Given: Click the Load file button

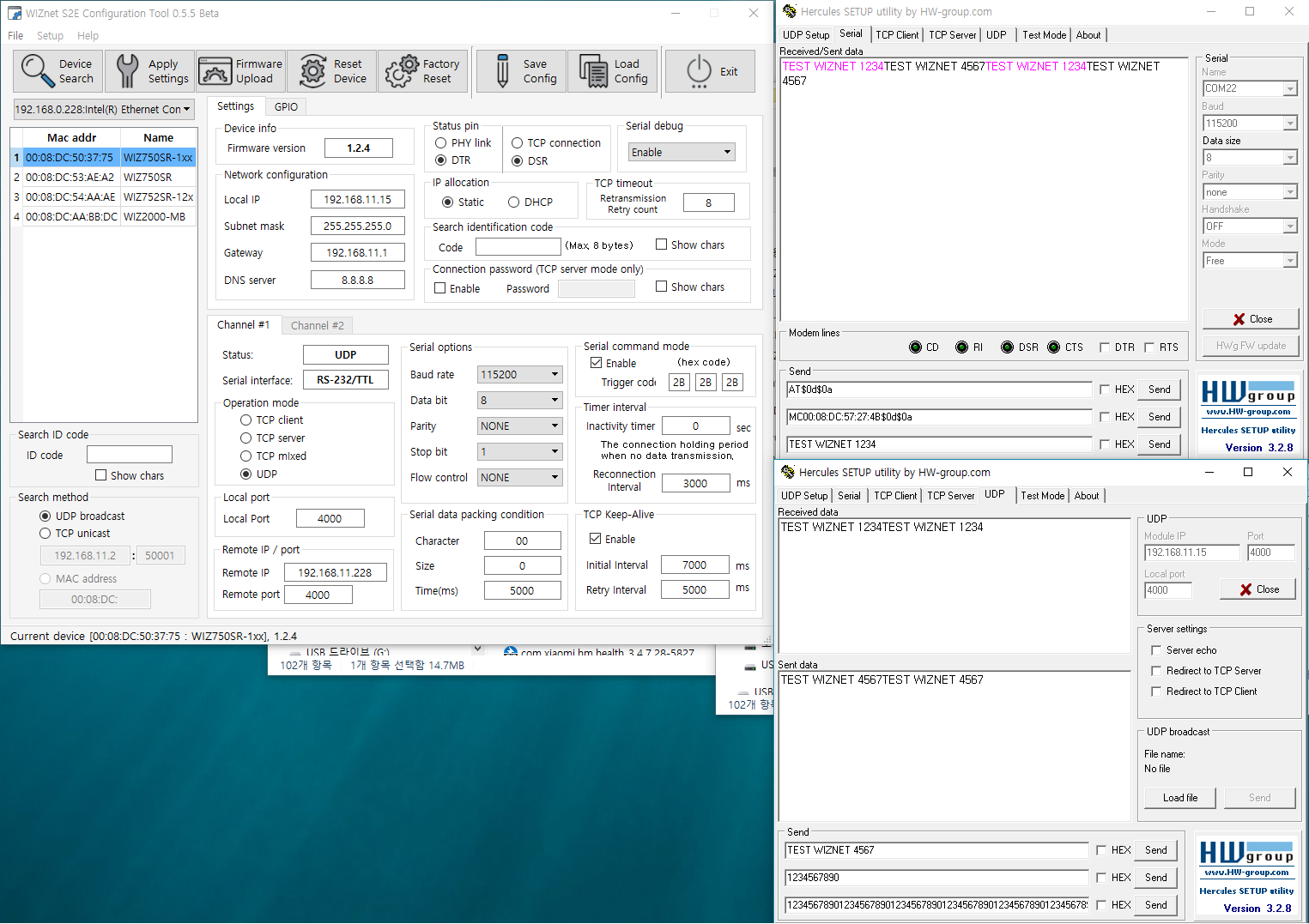Looking at the screenshot, I should pyautogui.click(x=1180, y=798).
